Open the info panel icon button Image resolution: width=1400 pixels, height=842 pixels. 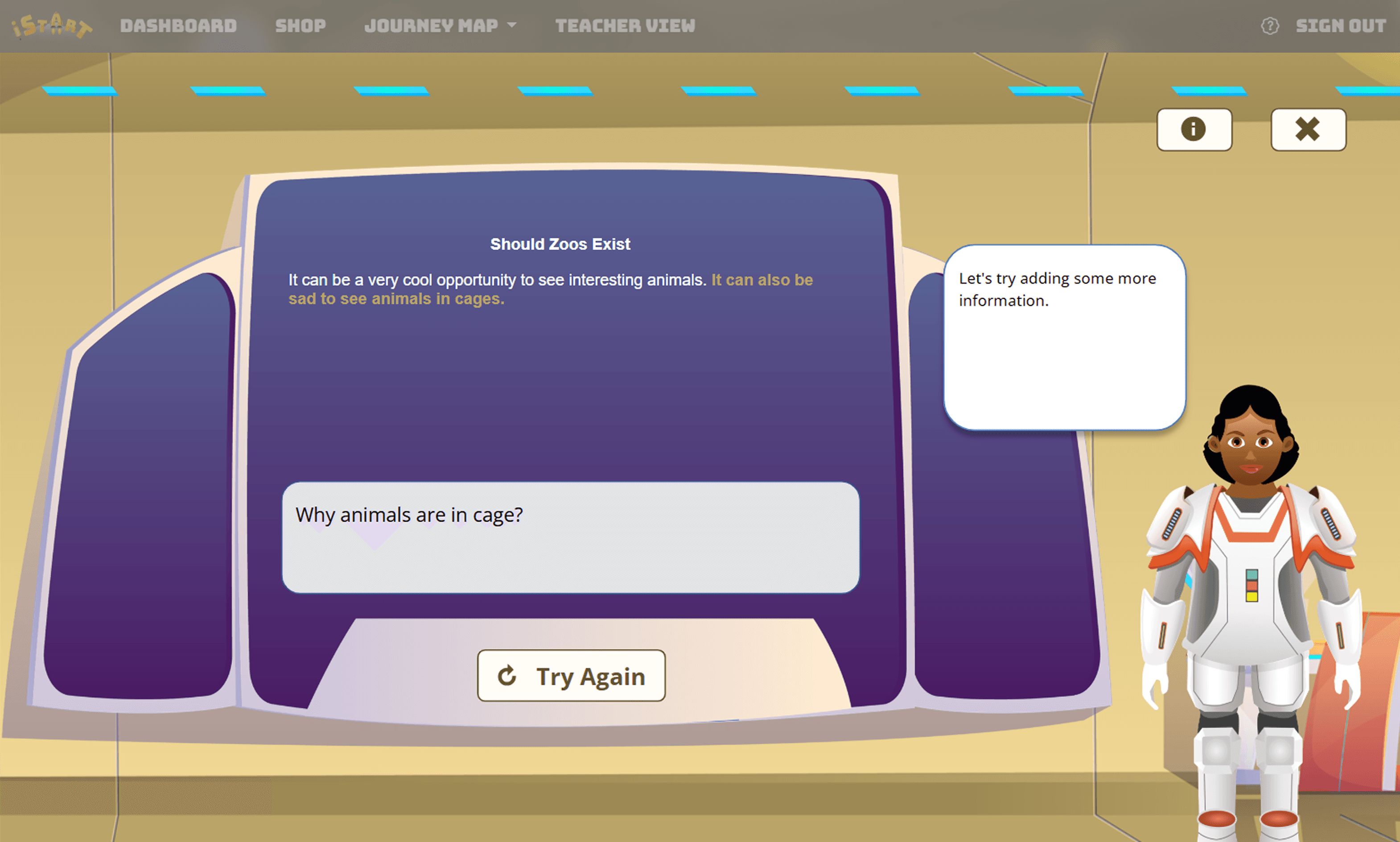[x=1194, y=129]
